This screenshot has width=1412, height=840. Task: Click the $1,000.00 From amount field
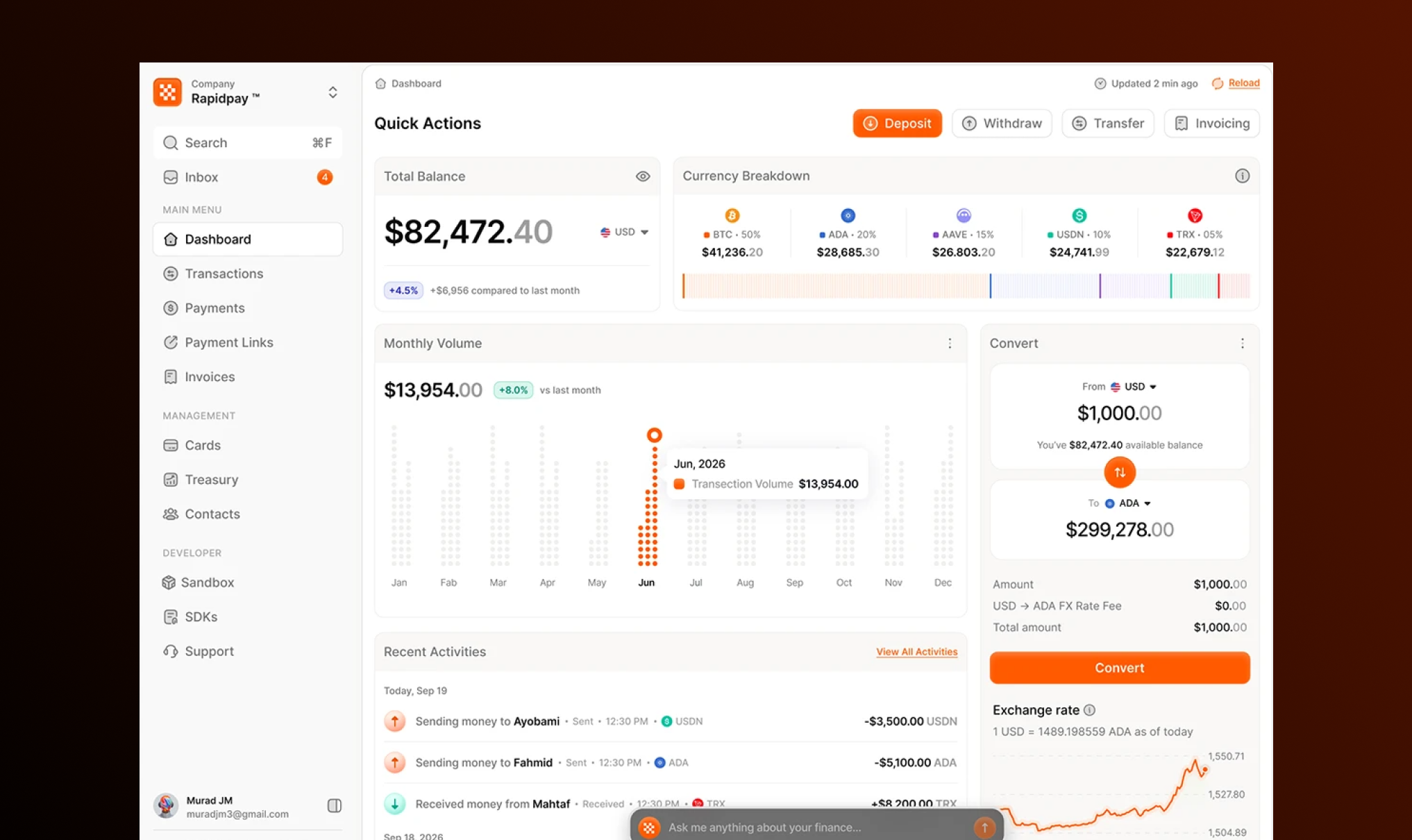1119,413
